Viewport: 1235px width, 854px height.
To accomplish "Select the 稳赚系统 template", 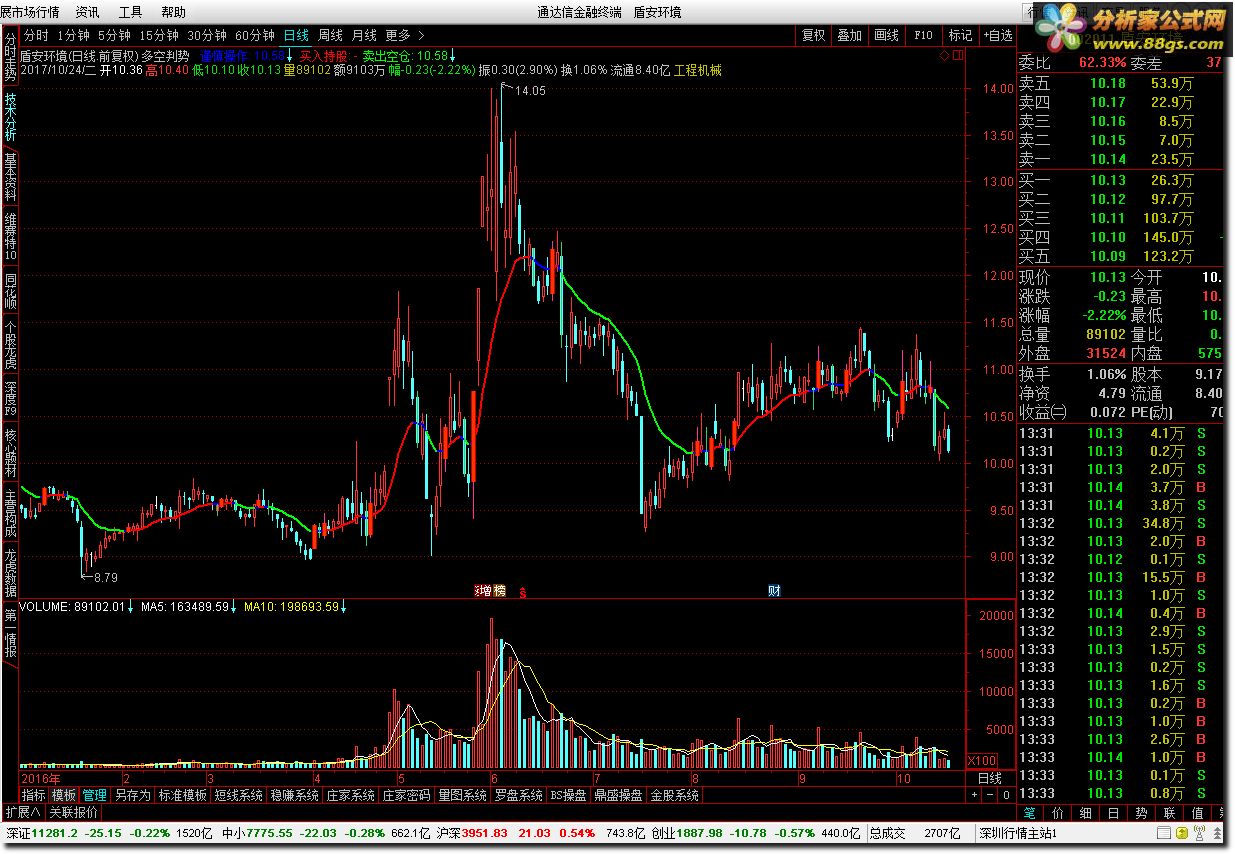I will coord(294,795).
